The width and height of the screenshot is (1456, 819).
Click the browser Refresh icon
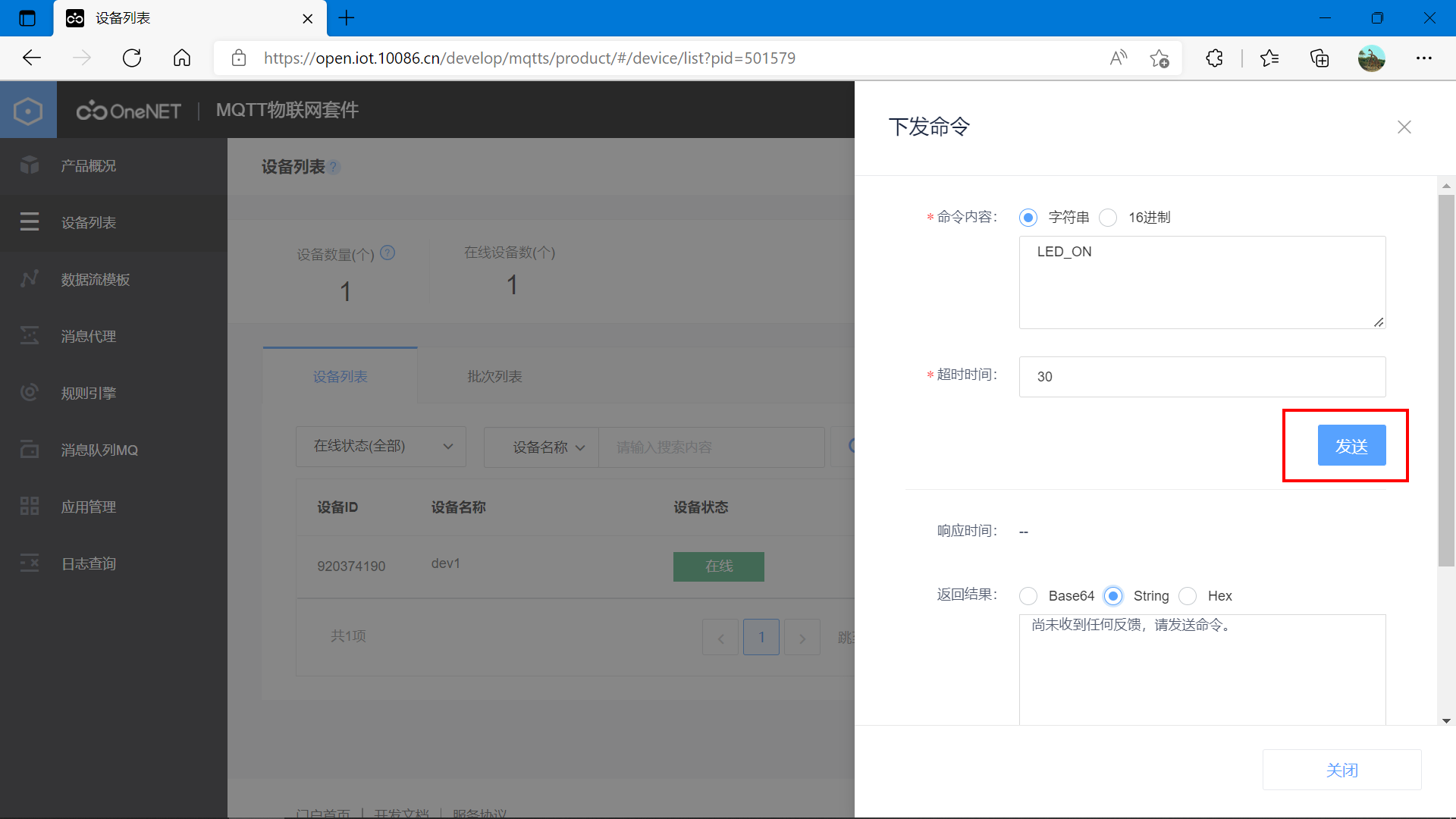[132, 58]
